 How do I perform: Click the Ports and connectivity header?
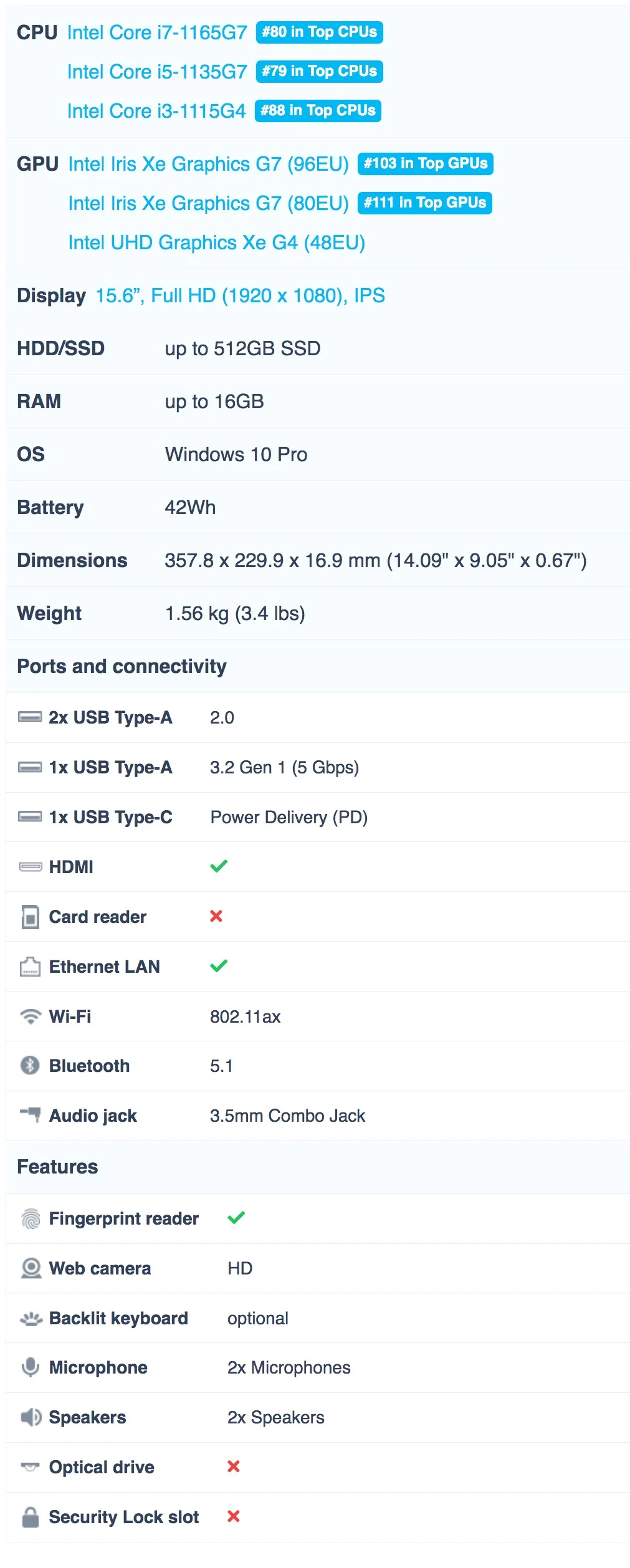click(x=122, y=666)
